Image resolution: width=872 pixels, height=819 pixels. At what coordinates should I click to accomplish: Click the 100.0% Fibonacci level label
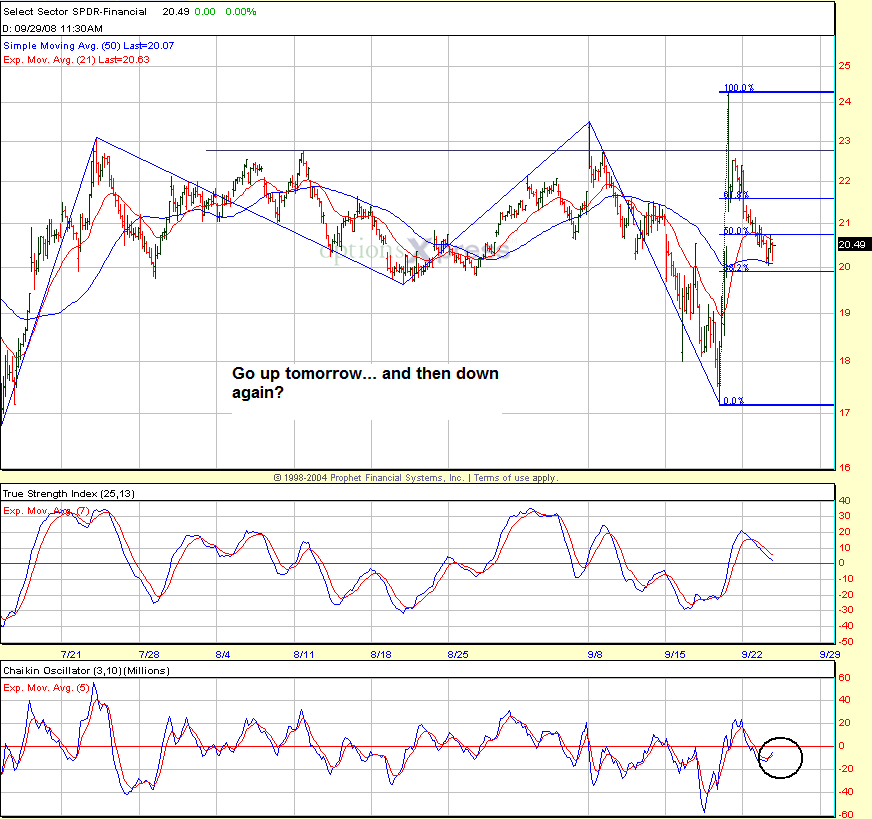(x=739, y=87)
